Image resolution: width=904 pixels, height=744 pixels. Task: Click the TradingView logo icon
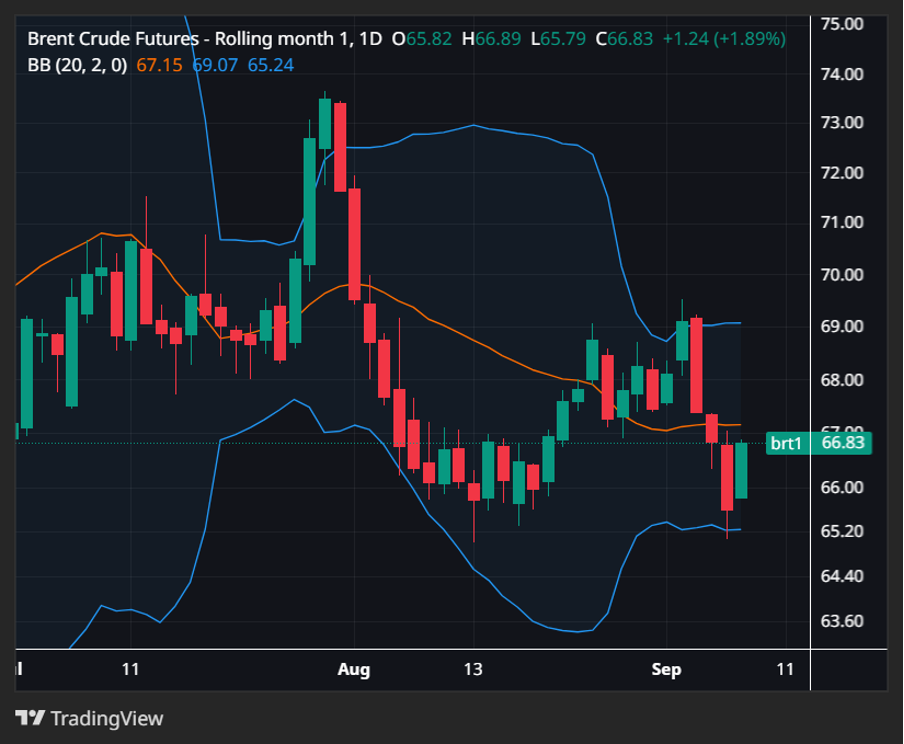(30, 718)
